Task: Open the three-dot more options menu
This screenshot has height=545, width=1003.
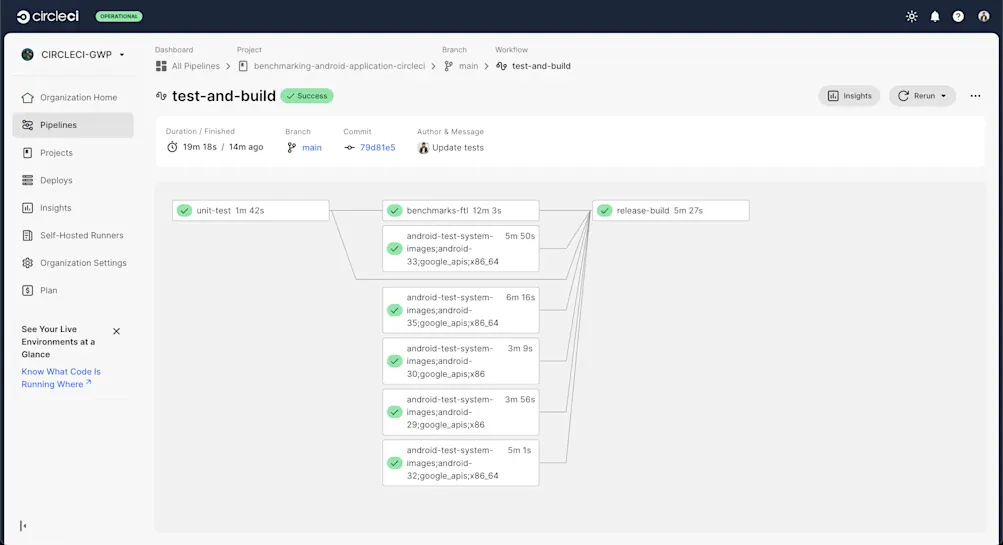Action: point(975,96)
